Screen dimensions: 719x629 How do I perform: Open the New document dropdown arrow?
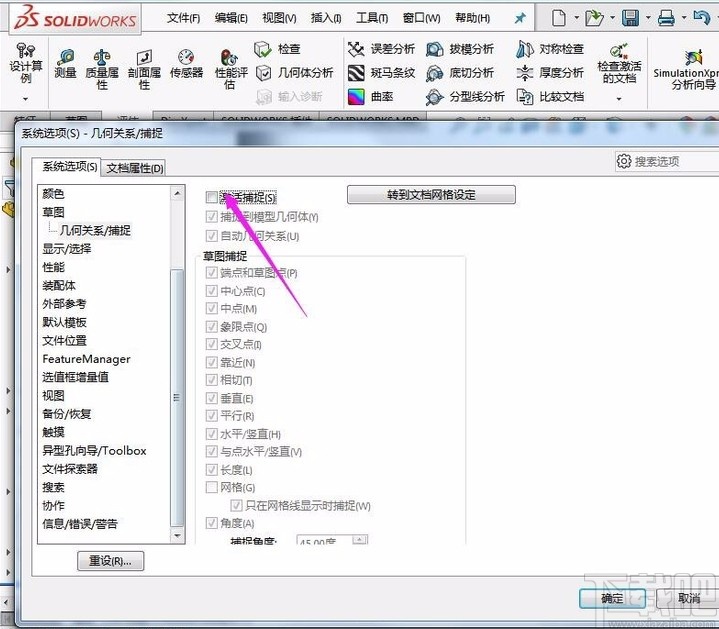pos(576,18)
